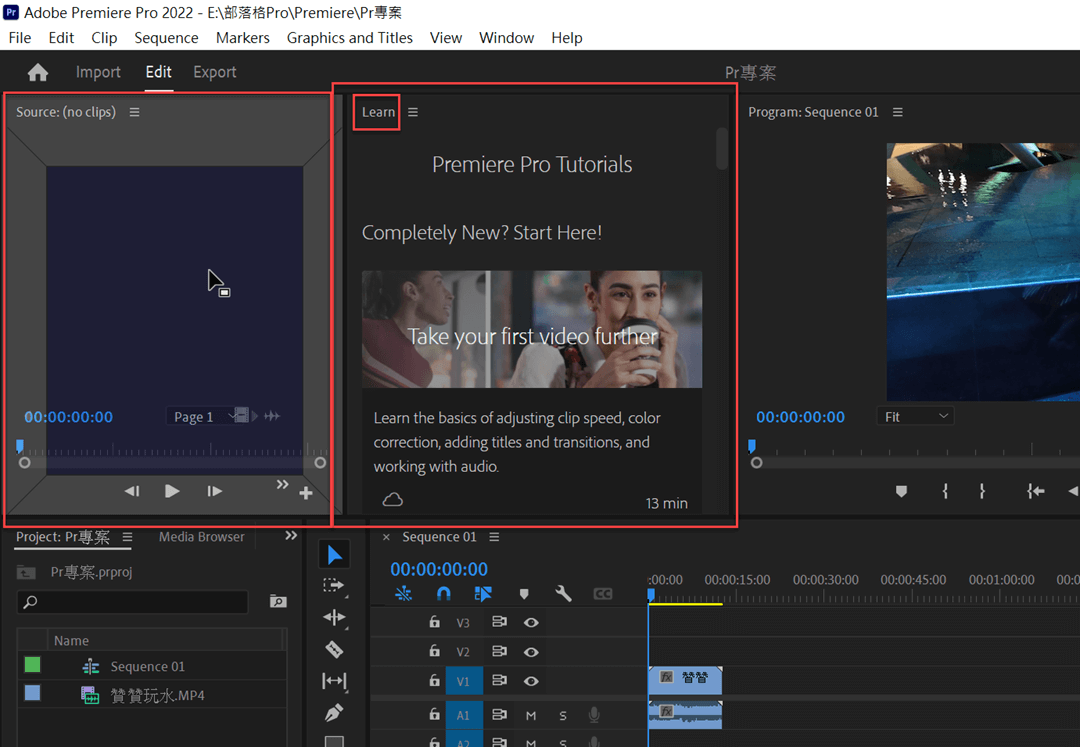Toggle V2 track output eye
This screenshot has width=1080, height=747.
(531, 652)
